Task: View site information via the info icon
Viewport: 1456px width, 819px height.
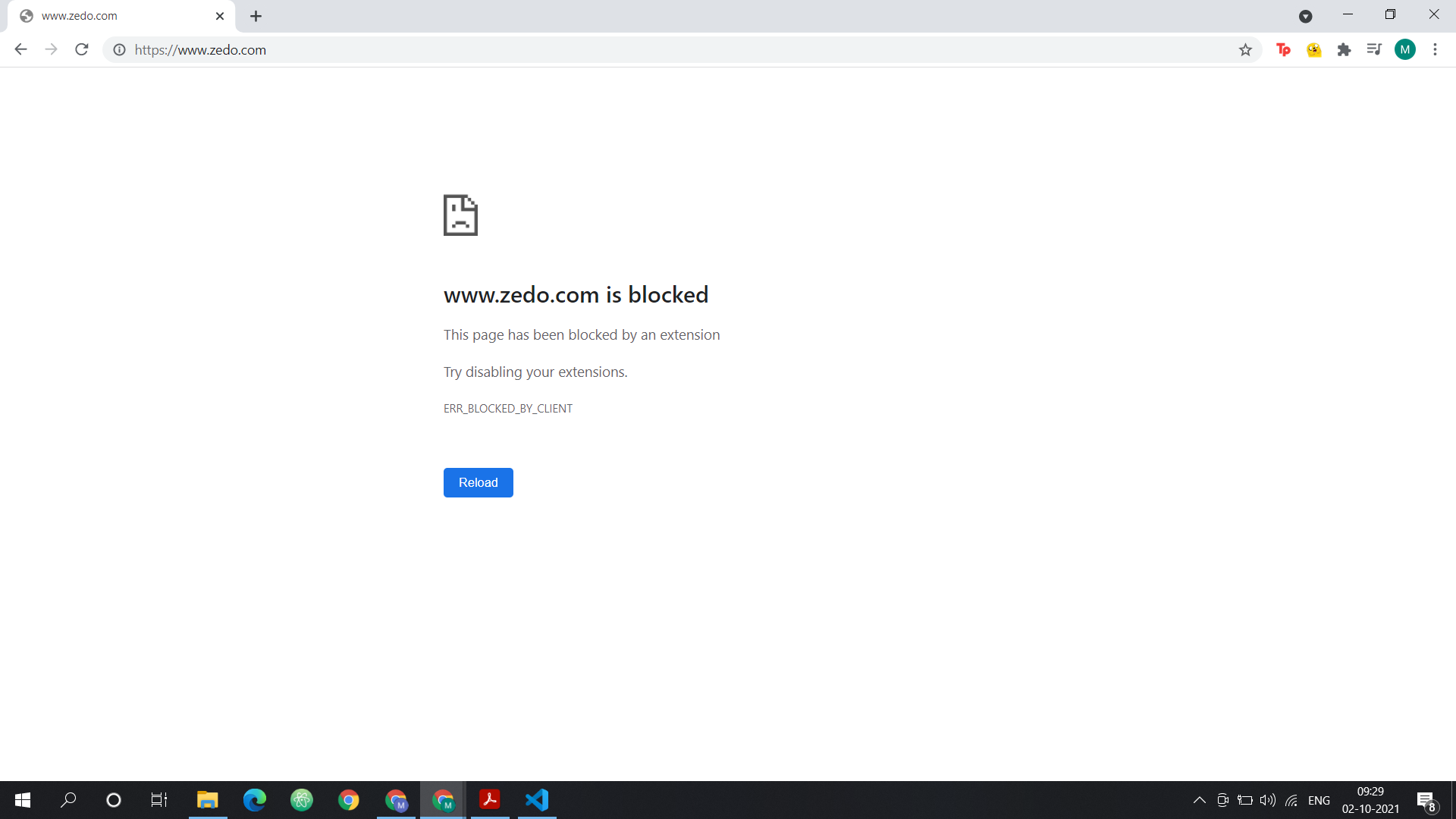Action: [x=119, y=50]
